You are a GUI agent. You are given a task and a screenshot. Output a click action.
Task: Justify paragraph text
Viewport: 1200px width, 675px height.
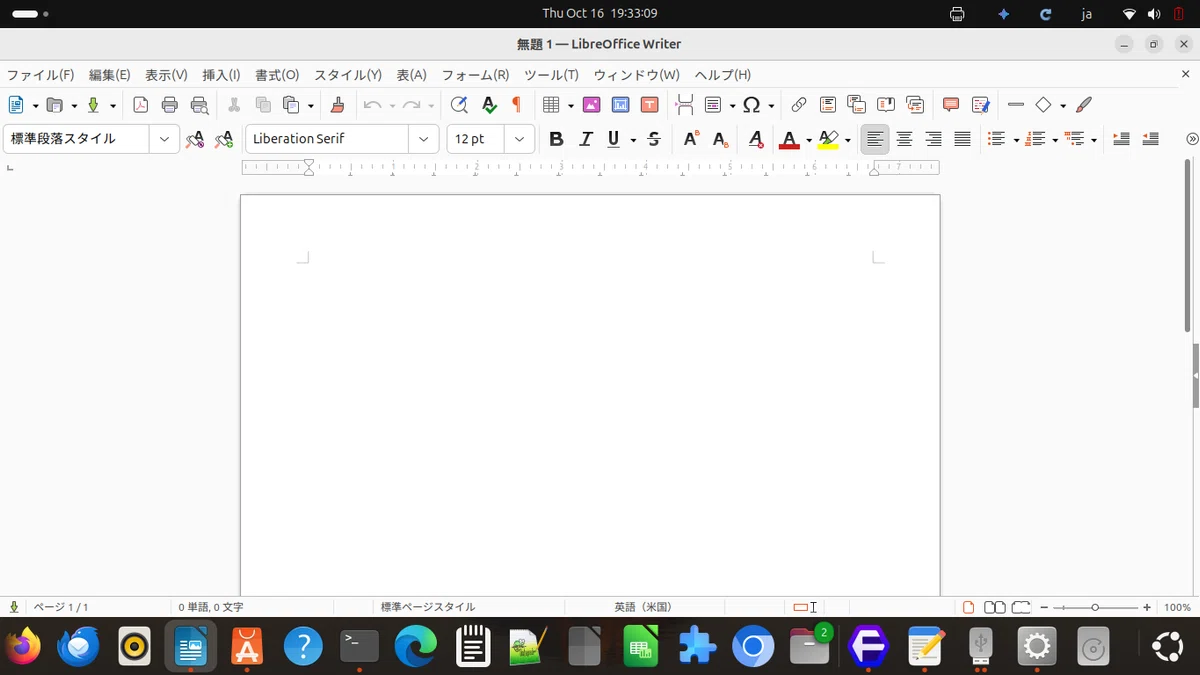[x=962, y=139]
